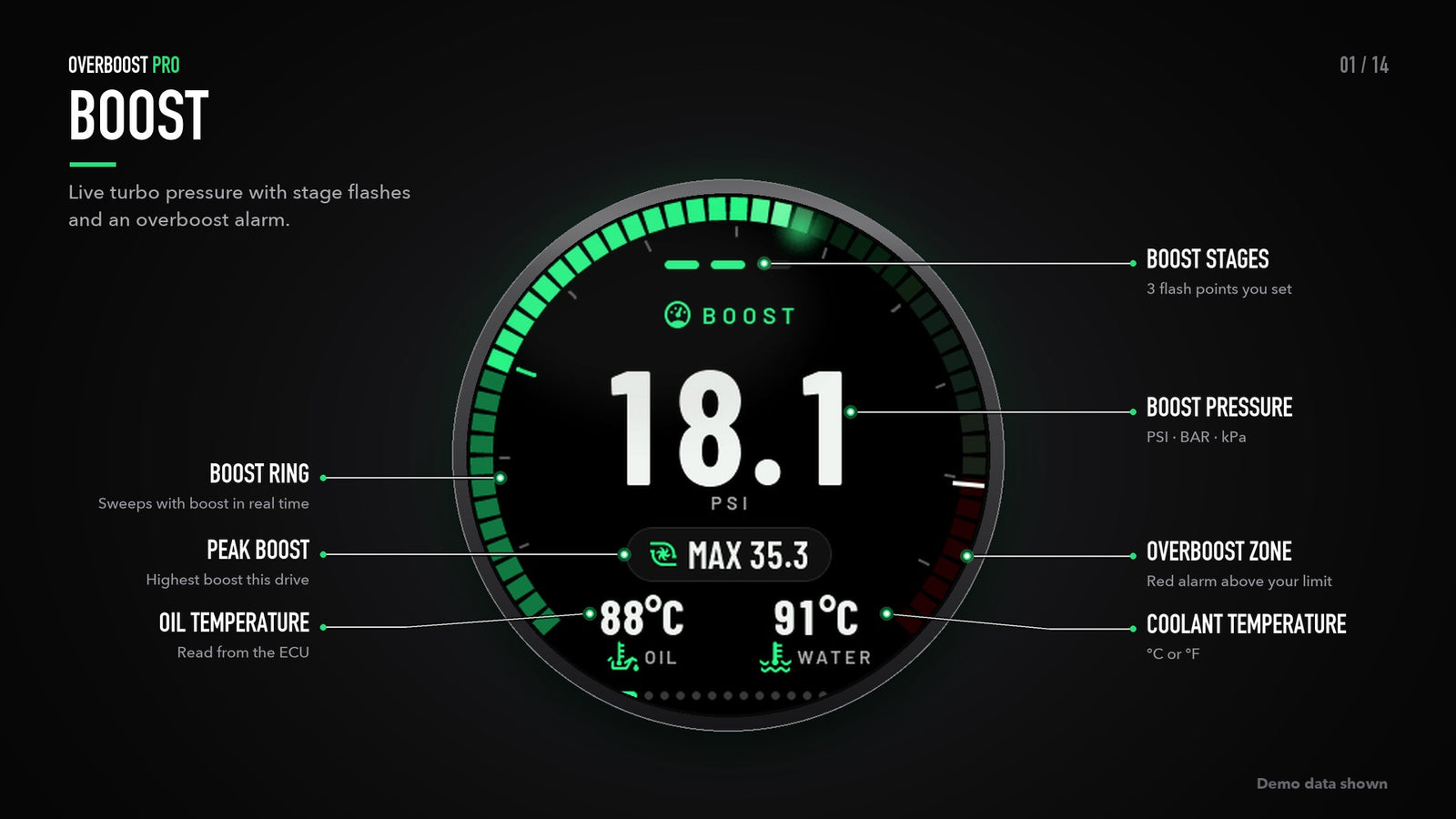Click the PEAK BOOST callout heading
Screen dimensions: 1456x819
[x=258, y=551]
